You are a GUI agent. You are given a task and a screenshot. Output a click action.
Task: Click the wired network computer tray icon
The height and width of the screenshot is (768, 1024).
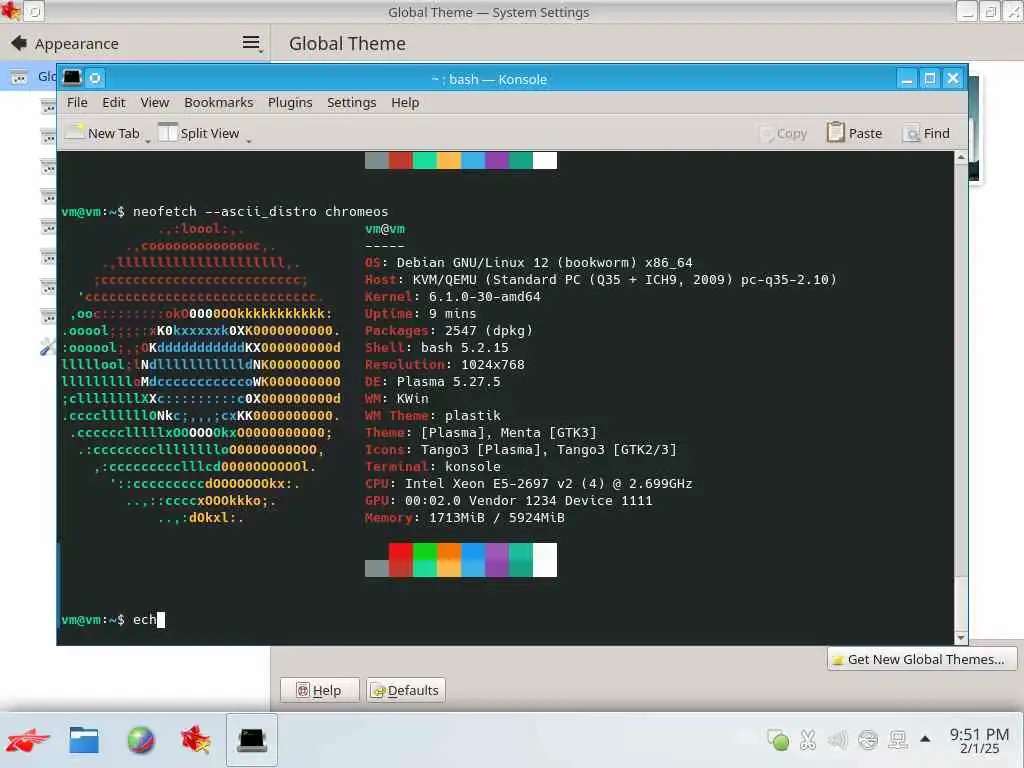pyautogui.click(x=898, y=739)
